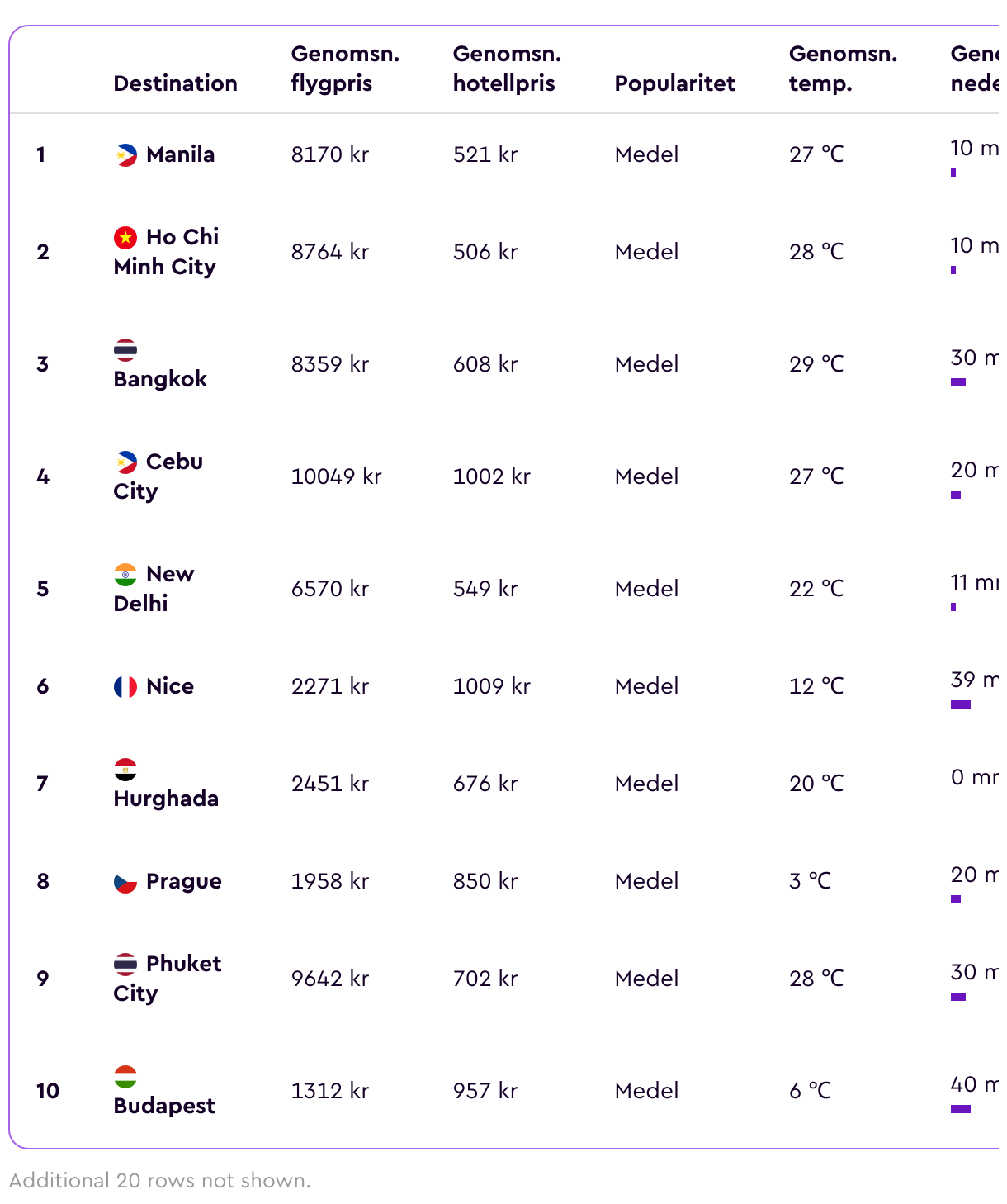This screenshot has height=1204, width=1007.
Task: Sort by Genomsn. flygpris column header
Action: click(x=345, y=69)
